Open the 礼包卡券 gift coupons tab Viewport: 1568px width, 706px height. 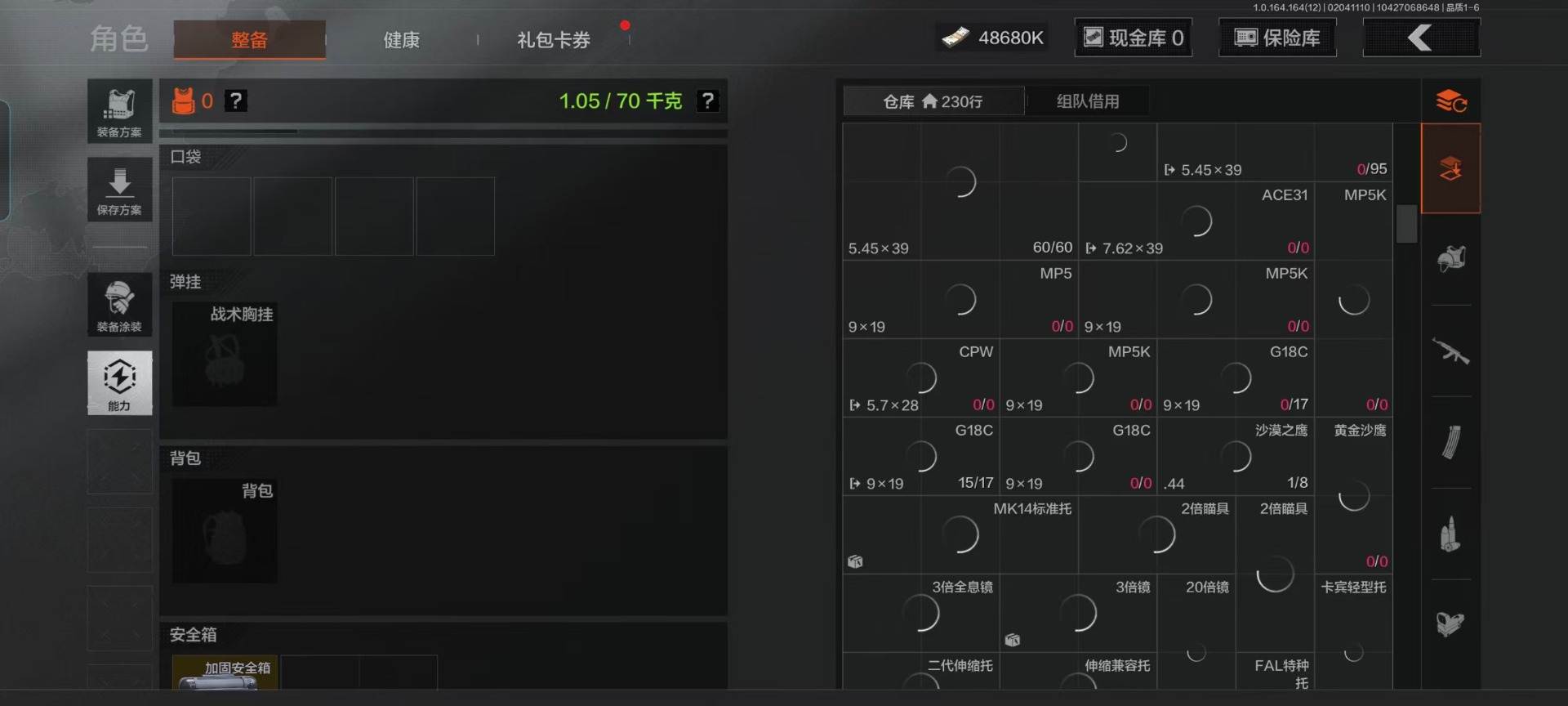tap(553, 40)
